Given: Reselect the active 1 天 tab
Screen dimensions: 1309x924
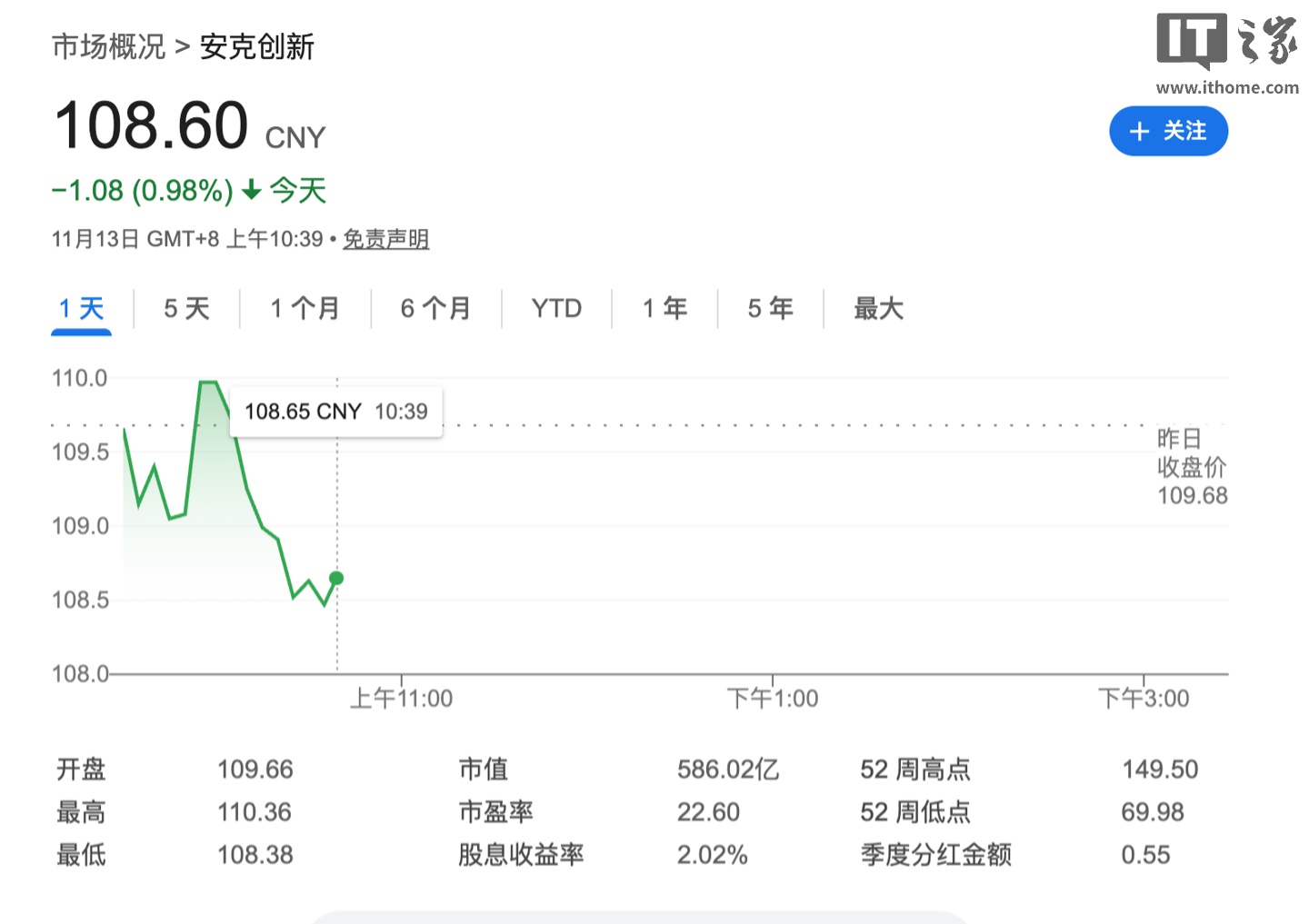Looking at the screenshot, I should (x=81, y=309).
